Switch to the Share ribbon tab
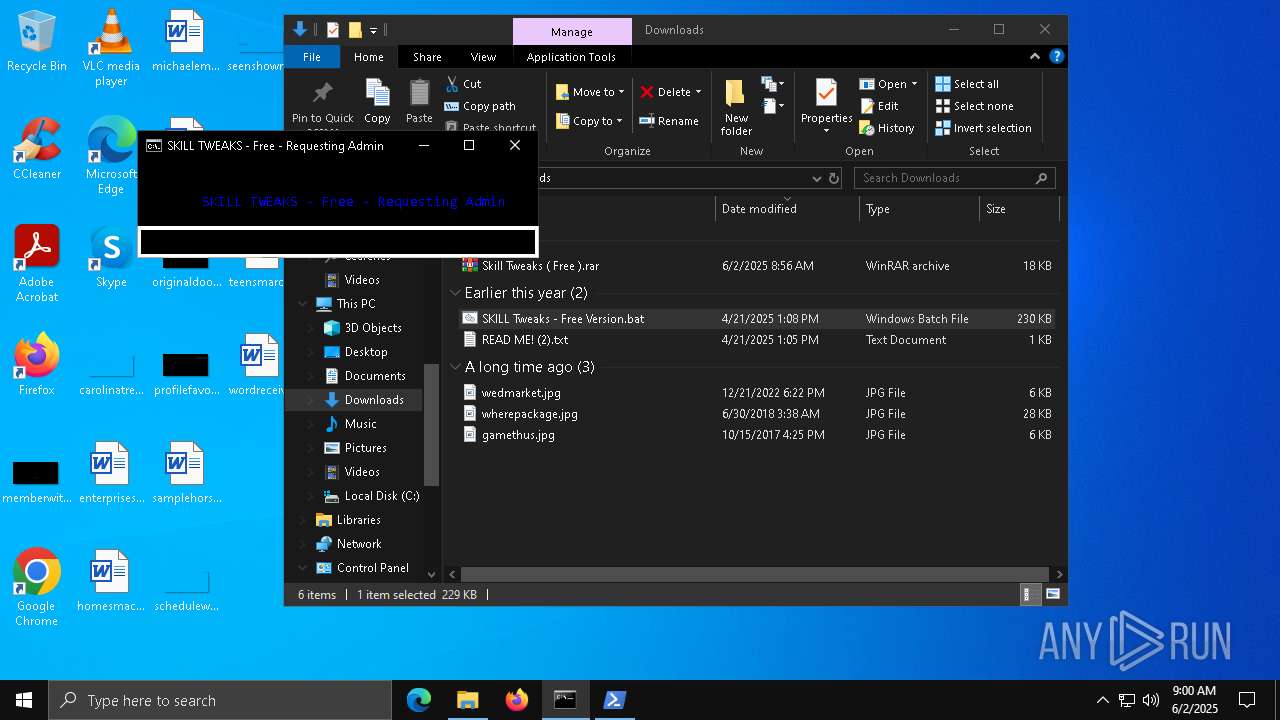This screenshot has height=720, width=1280. [427, 57]
